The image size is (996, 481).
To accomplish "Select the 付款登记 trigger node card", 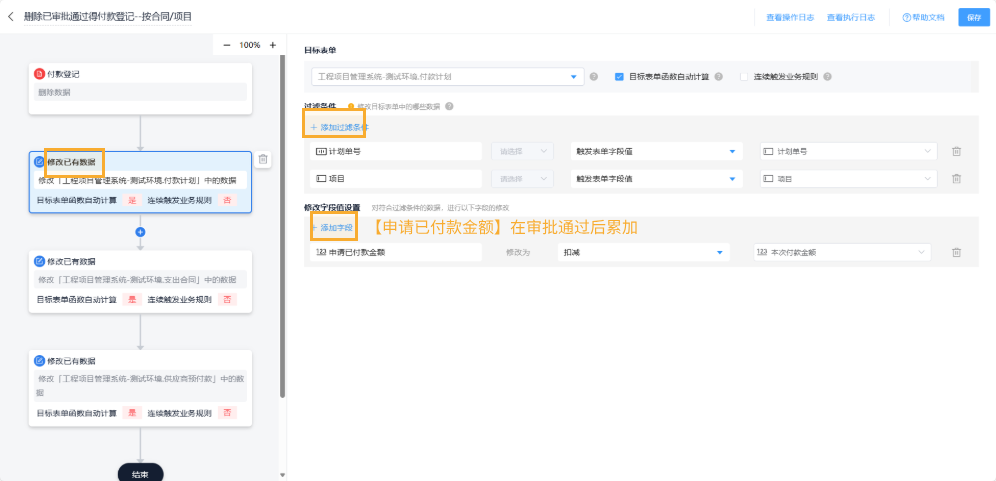I will coord(140,88).
